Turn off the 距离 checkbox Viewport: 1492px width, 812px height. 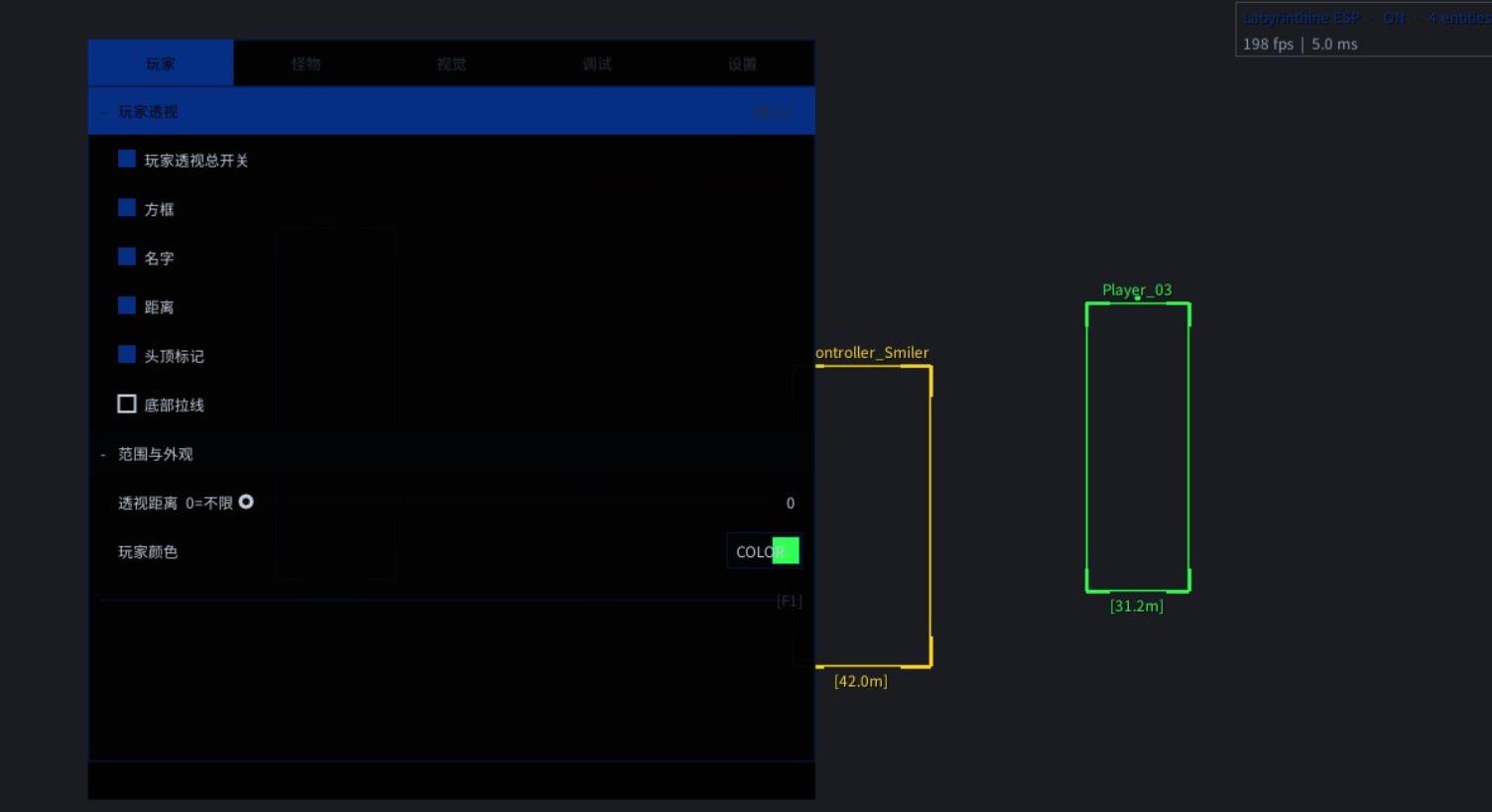127,305
